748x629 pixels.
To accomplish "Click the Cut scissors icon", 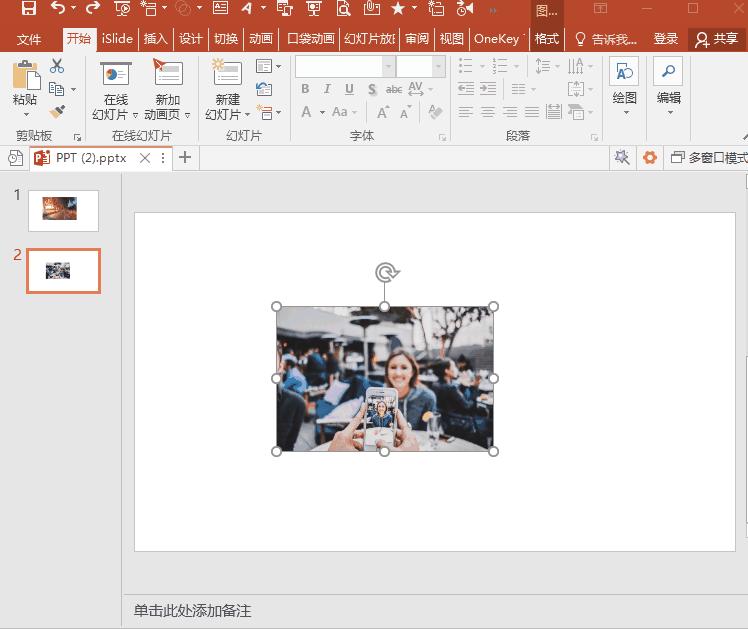I will coord(57,66).
